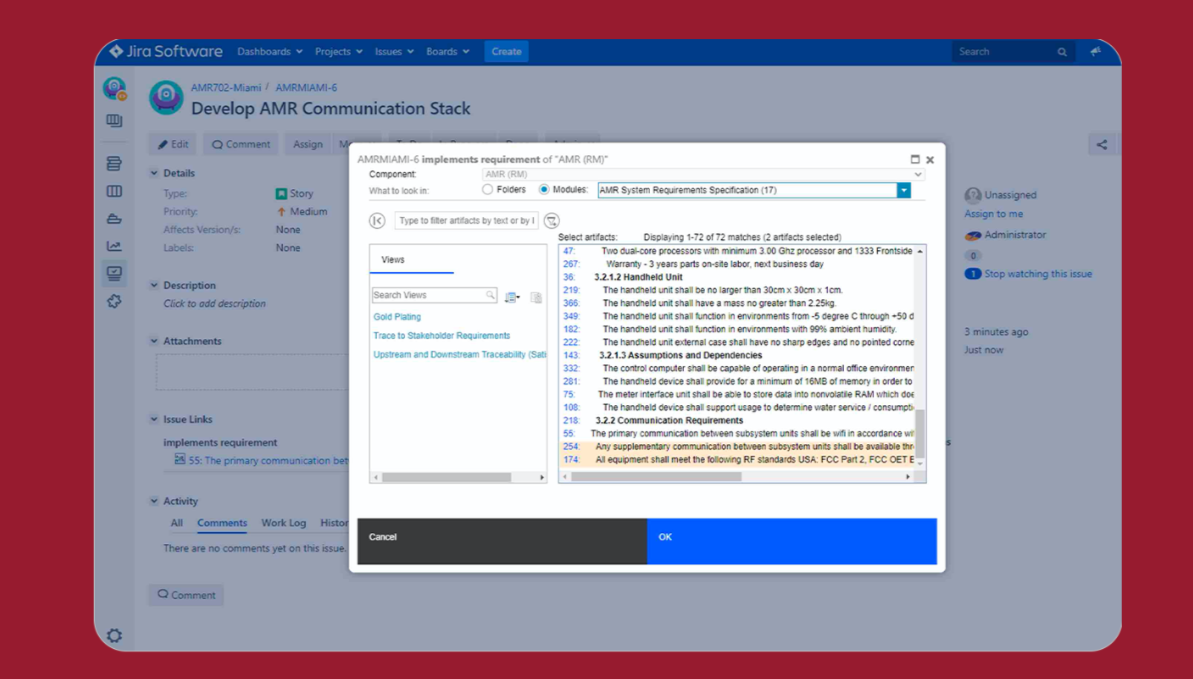Open the backlog icon in left sidebar
The height and width of the screenshot is (679, 1193).
click(x=114, y=164)
